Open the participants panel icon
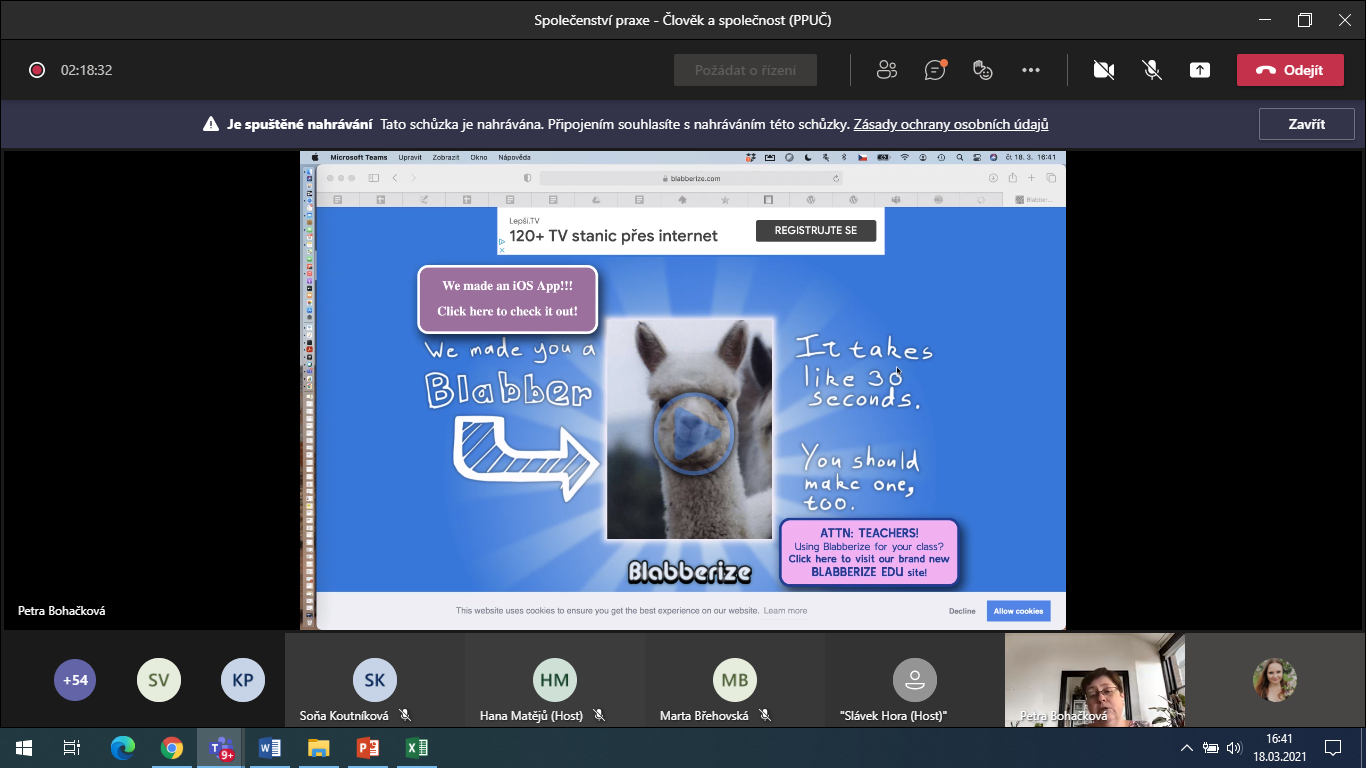The width and height of the screenshot is (1366, 768). coord(886,70)
